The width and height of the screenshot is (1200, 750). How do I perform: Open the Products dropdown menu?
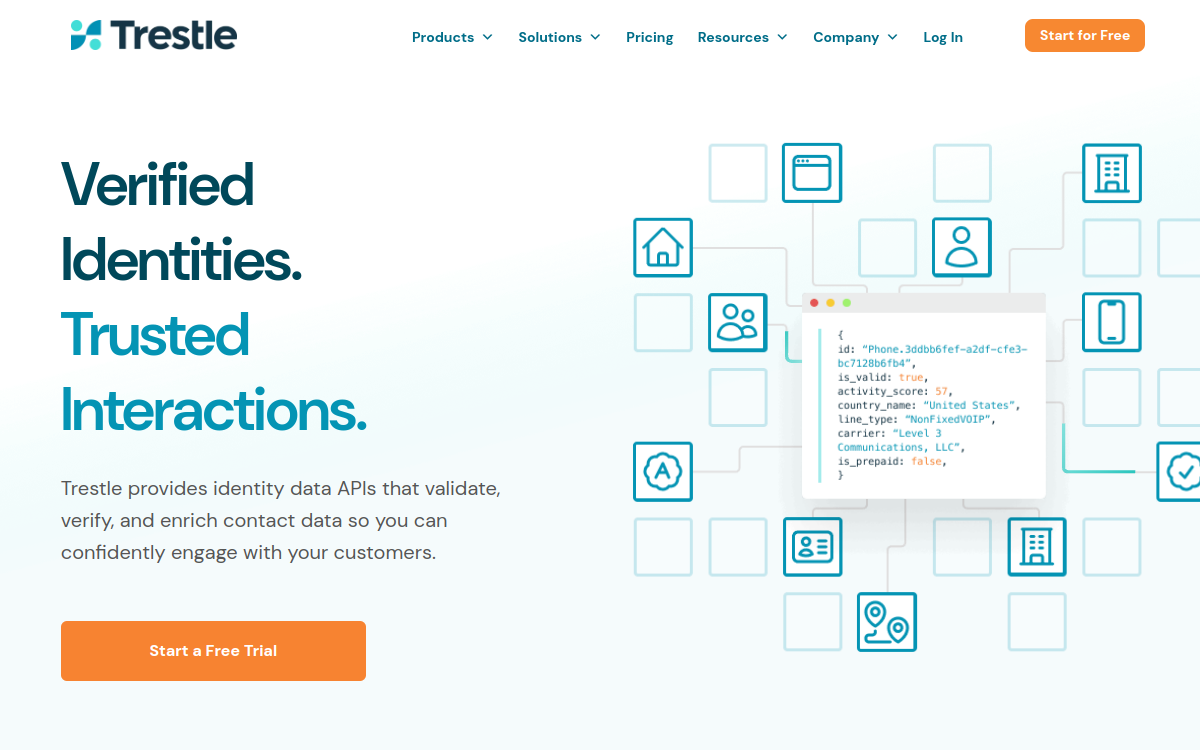(452, 37)
